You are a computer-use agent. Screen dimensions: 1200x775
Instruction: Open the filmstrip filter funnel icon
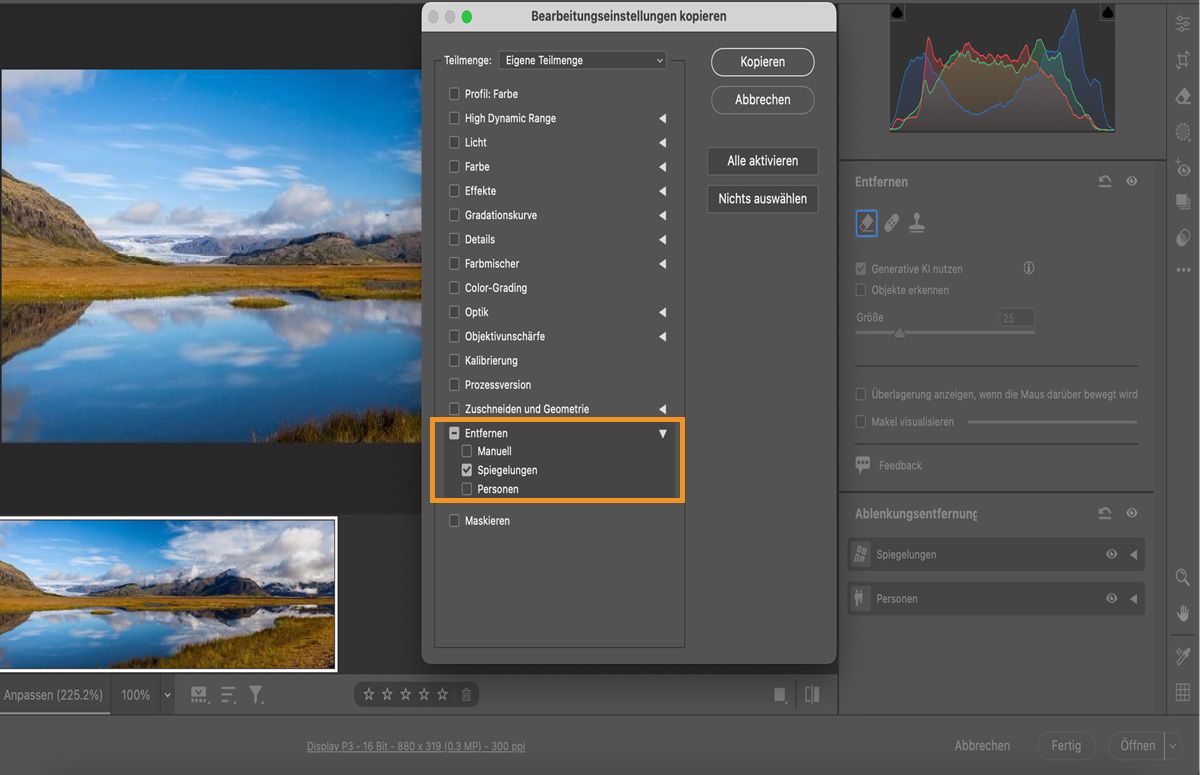pyautogui.click(x=256, y=694)
